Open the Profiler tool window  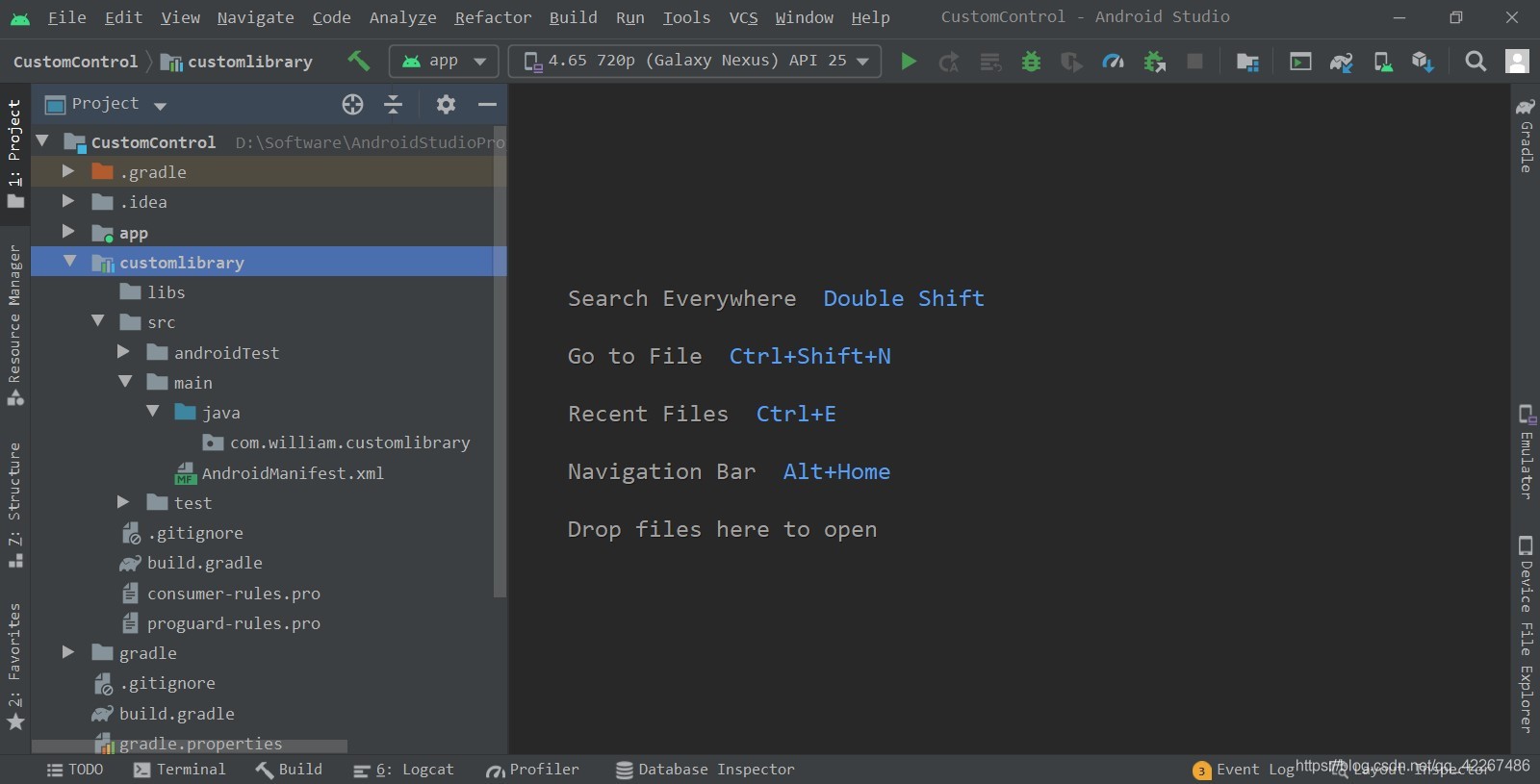coord(532,770)
